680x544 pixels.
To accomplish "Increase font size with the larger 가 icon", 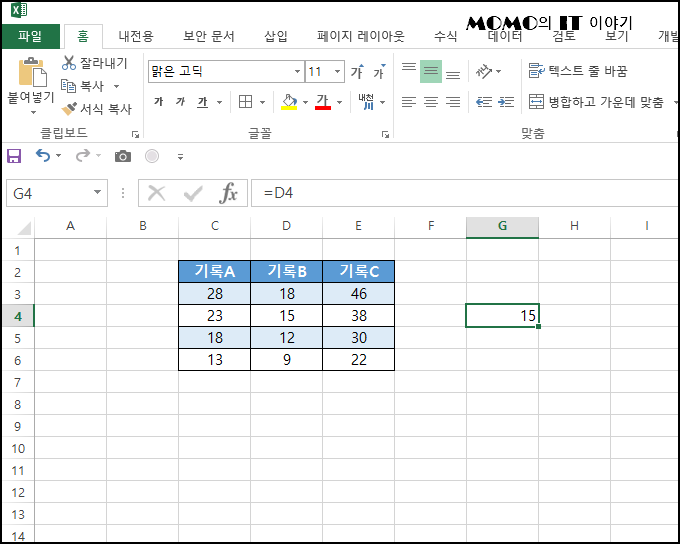I will pos(357,72).
